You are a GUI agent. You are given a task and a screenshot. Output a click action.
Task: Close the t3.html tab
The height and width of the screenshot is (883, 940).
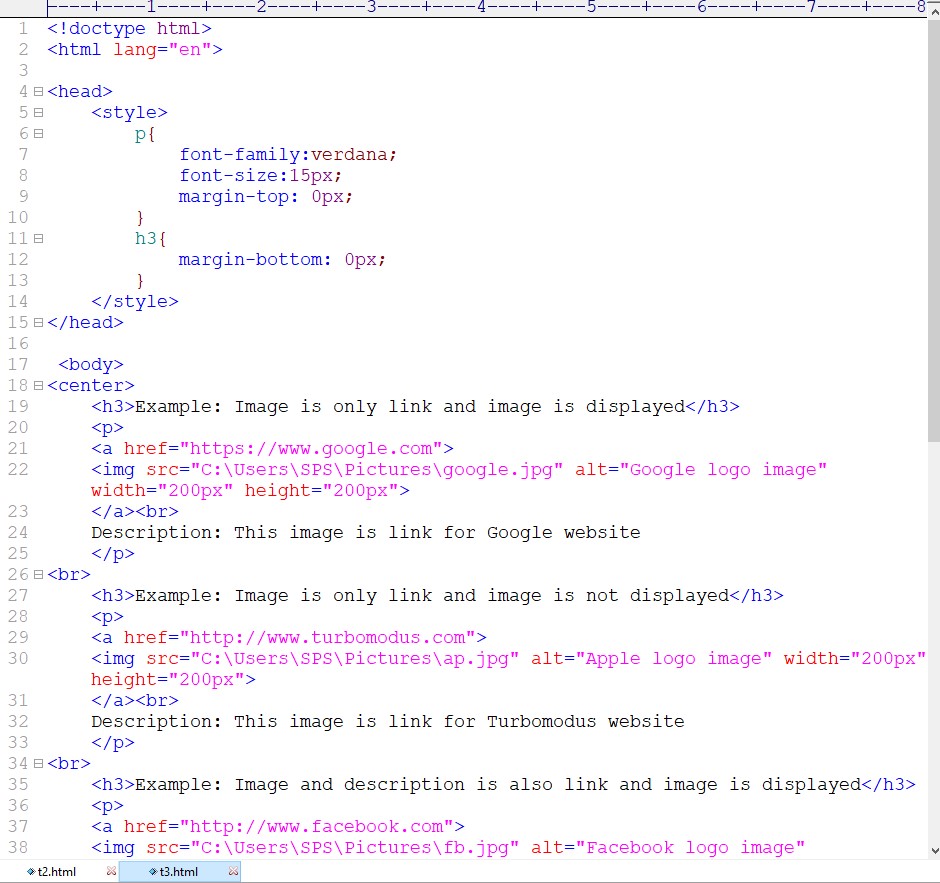[x=234, y=871]
